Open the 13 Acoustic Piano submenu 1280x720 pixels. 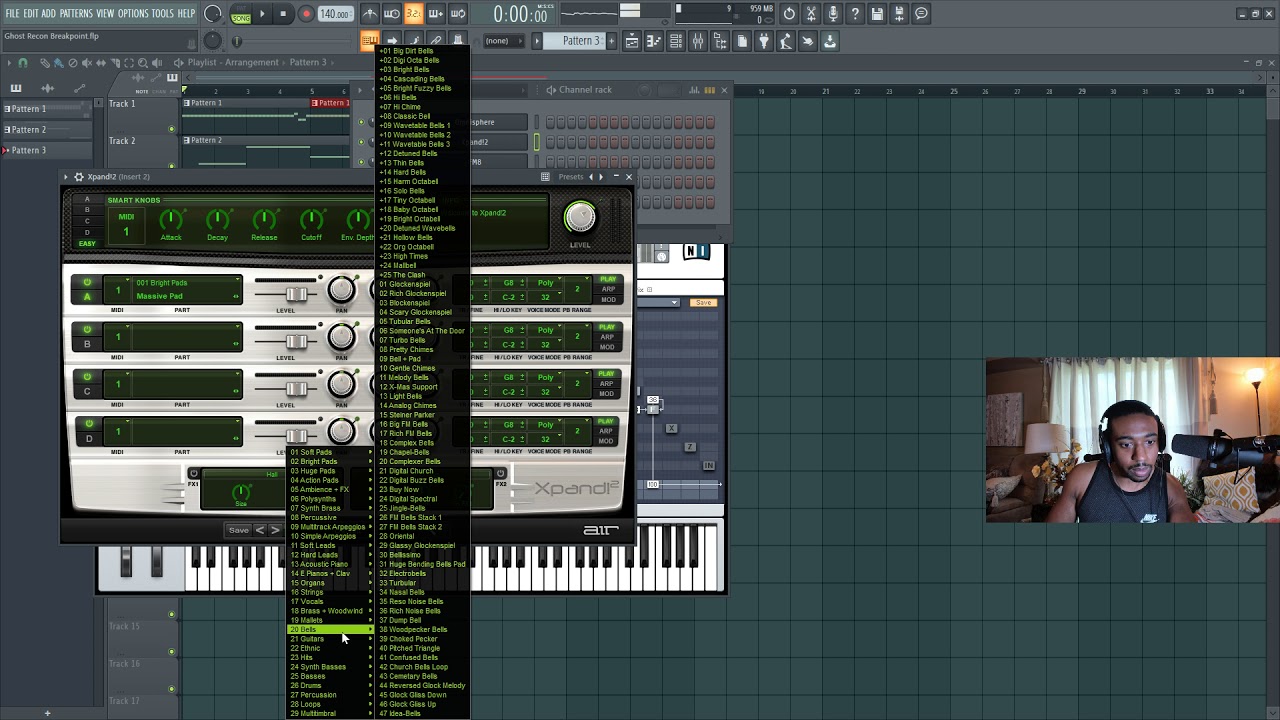coord(330,564)
